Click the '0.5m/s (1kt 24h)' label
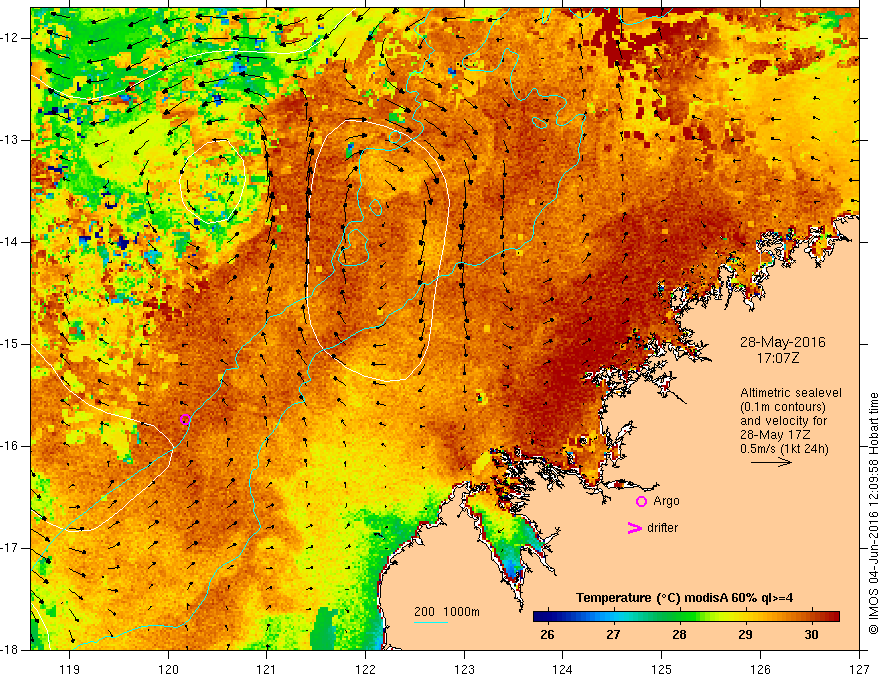This screenshot has height=680, width=880. pos(784,449)
